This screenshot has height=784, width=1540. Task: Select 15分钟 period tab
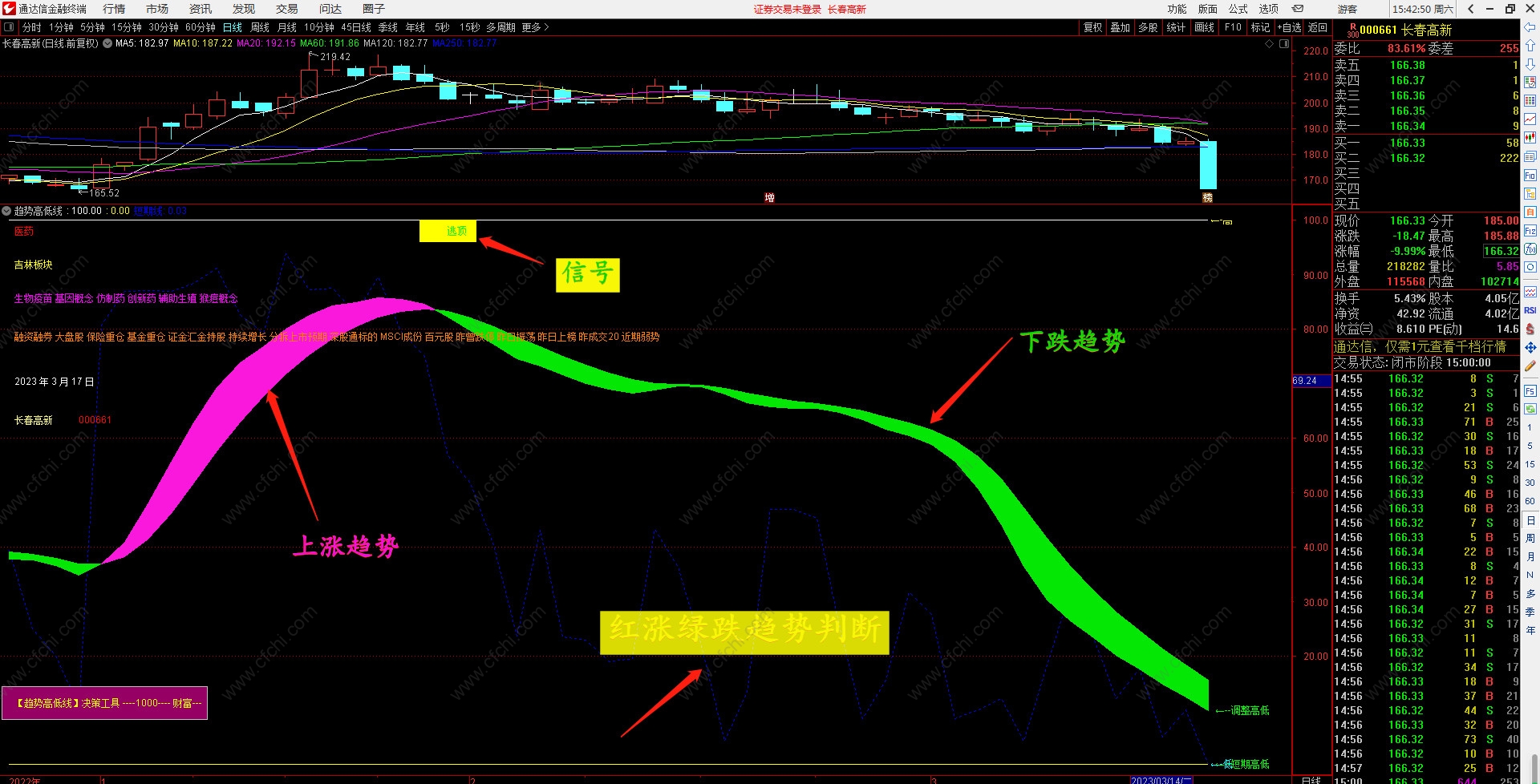tap(127, 27)
